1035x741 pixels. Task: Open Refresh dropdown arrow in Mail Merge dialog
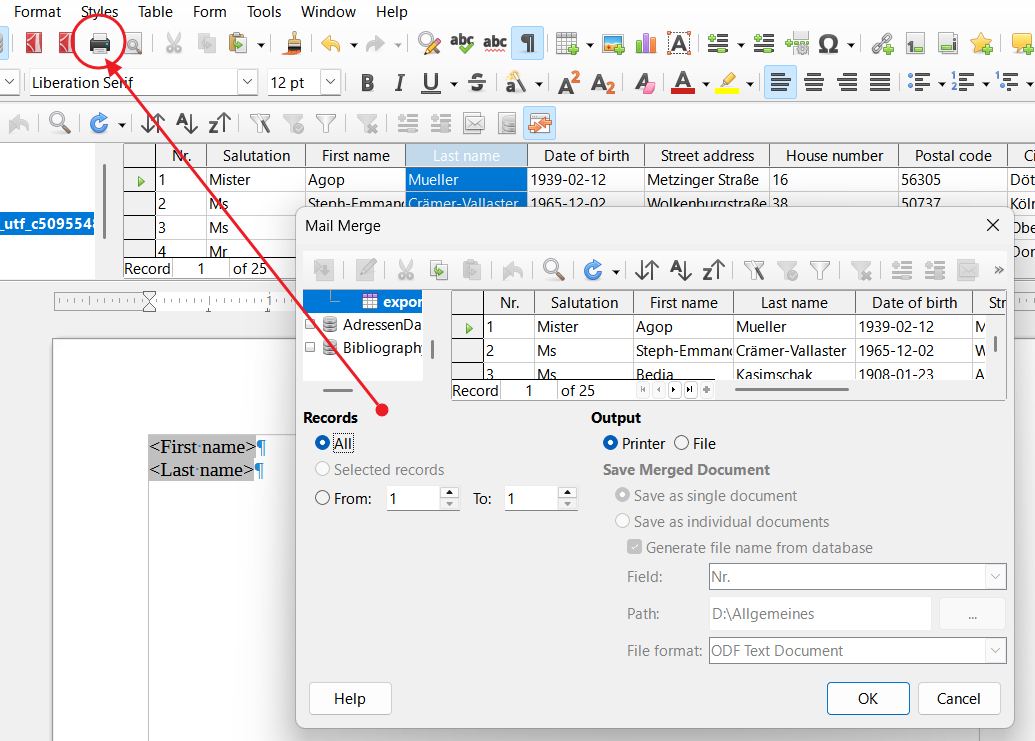[616, 272]
